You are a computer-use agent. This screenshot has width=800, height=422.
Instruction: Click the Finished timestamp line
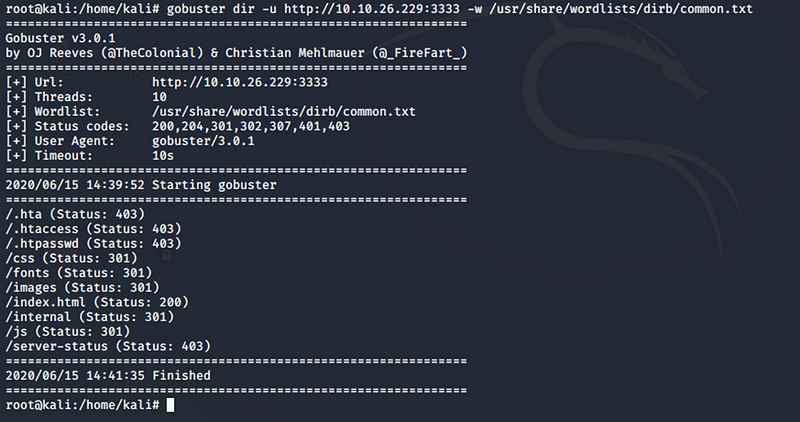point(108,376)
